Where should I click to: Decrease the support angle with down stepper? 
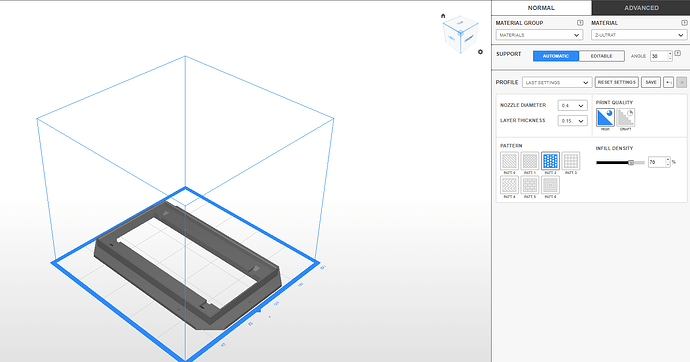pos(670,59)
